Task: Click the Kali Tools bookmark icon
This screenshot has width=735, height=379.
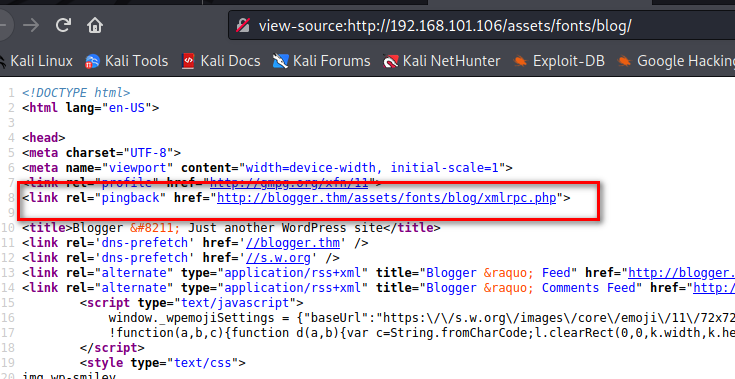Action: [92, 61]
